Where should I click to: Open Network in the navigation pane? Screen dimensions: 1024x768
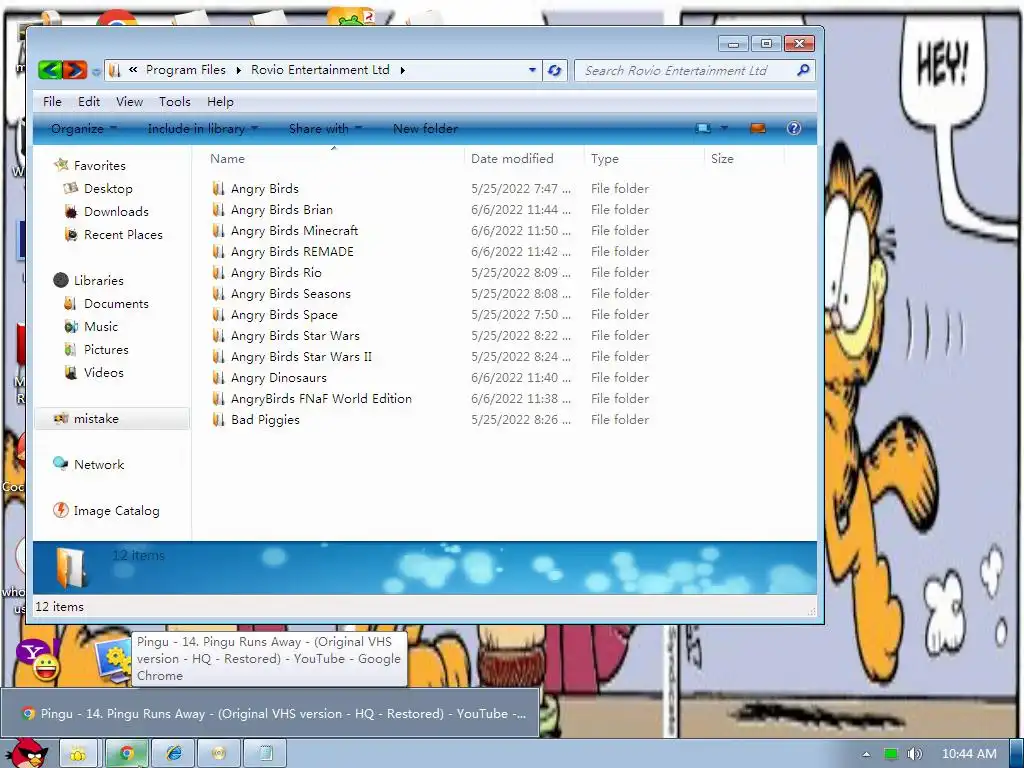[99, 464]
